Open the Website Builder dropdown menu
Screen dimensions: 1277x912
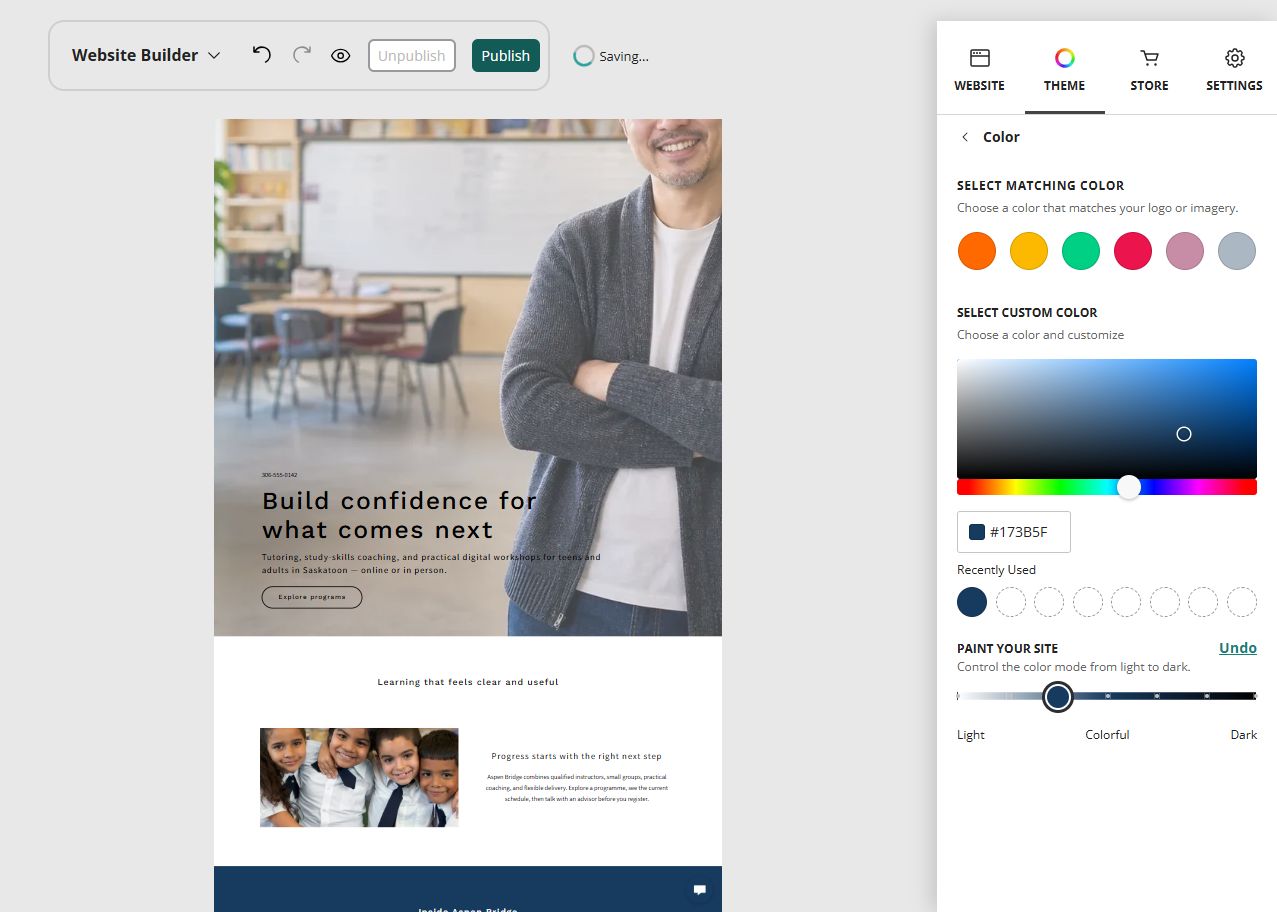coord(146,55)
